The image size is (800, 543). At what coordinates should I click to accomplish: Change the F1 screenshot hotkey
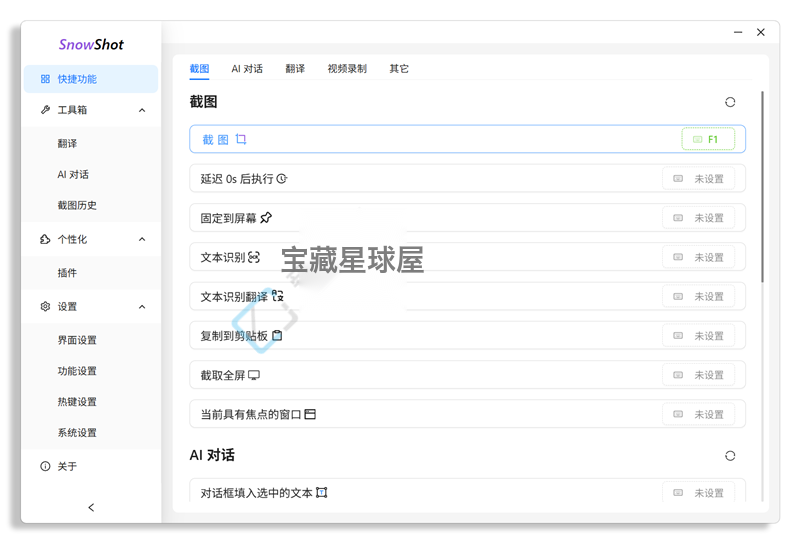pos(708,139)
